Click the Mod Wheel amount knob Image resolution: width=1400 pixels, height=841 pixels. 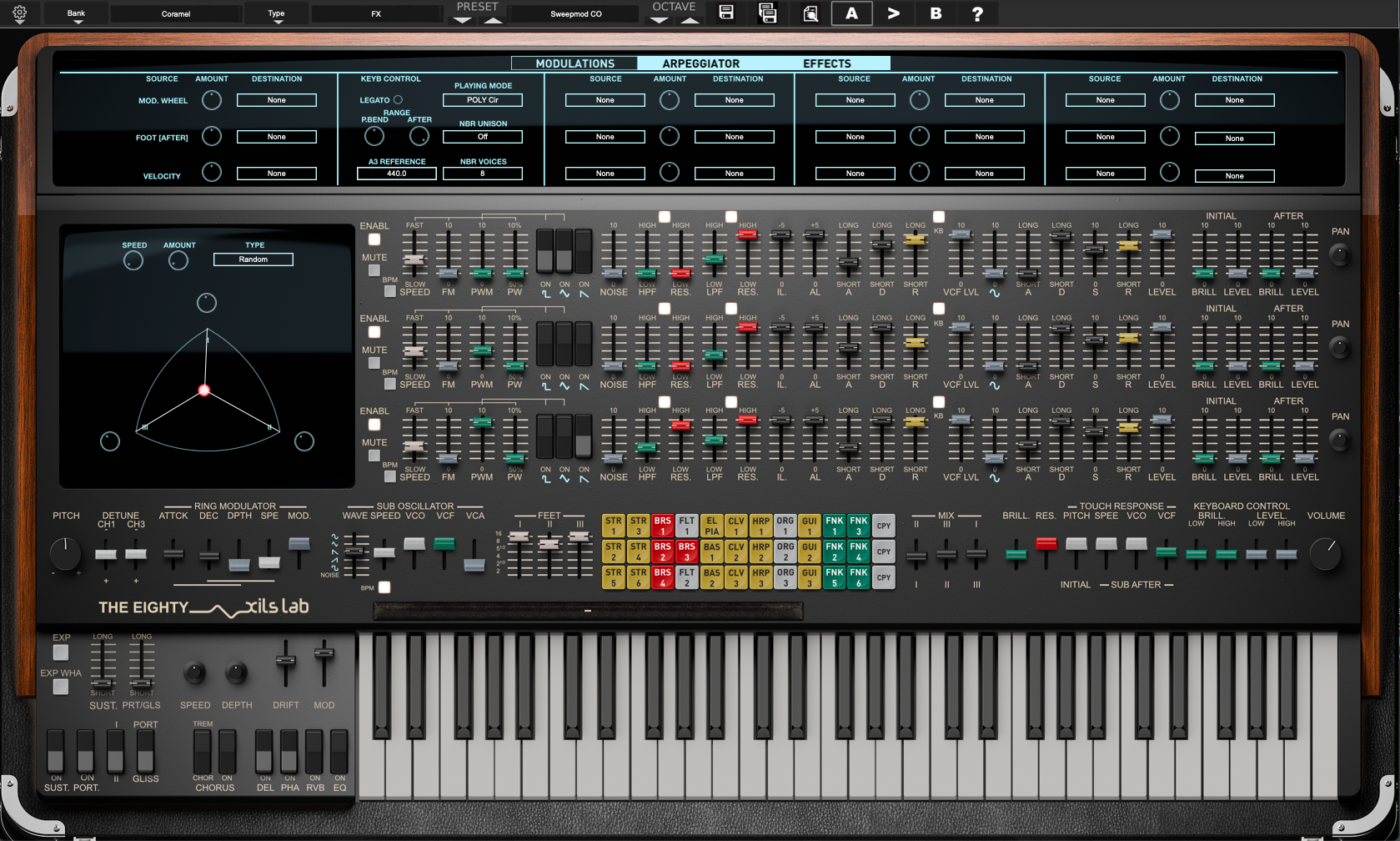tap(212, 100)
